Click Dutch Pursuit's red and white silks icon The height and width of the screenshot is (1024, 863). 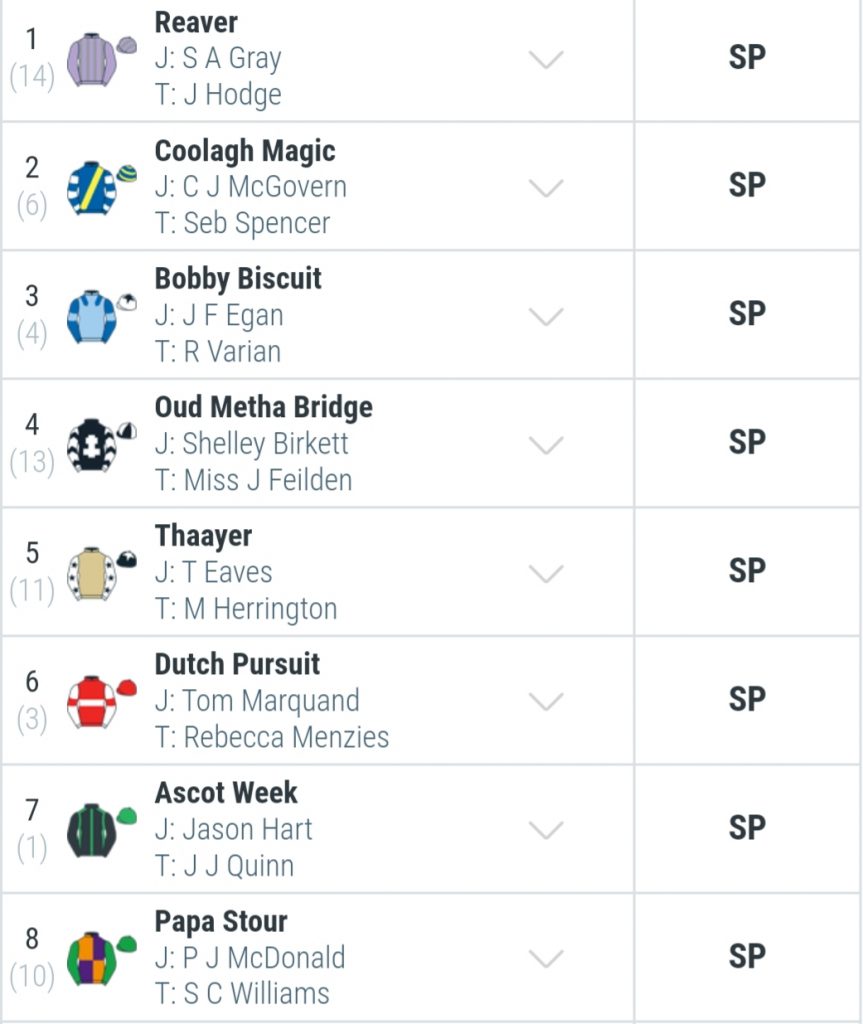coord(101,702)
